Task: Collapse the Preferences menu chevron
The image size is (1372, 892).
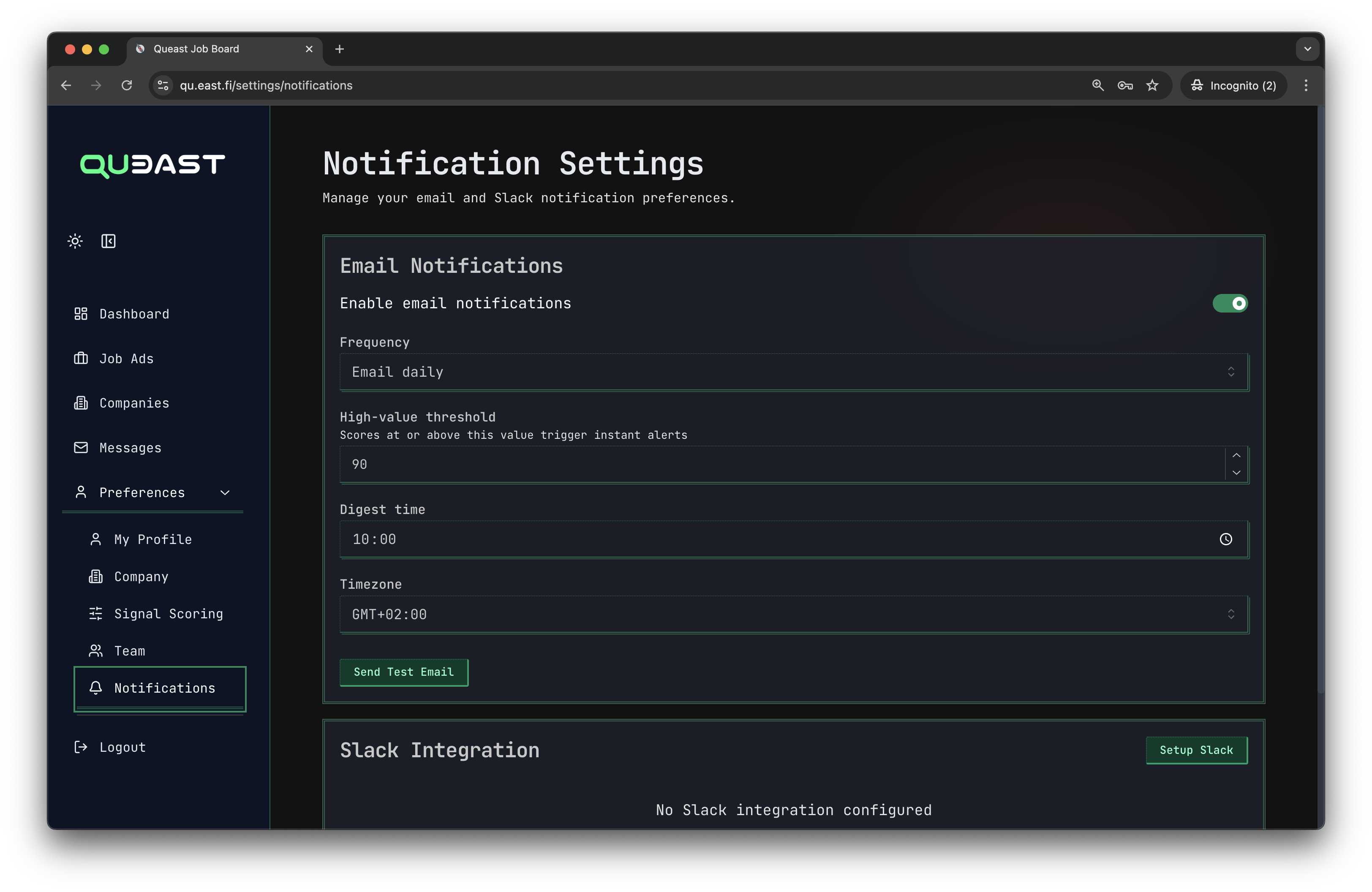Action: tap(225, 493)
